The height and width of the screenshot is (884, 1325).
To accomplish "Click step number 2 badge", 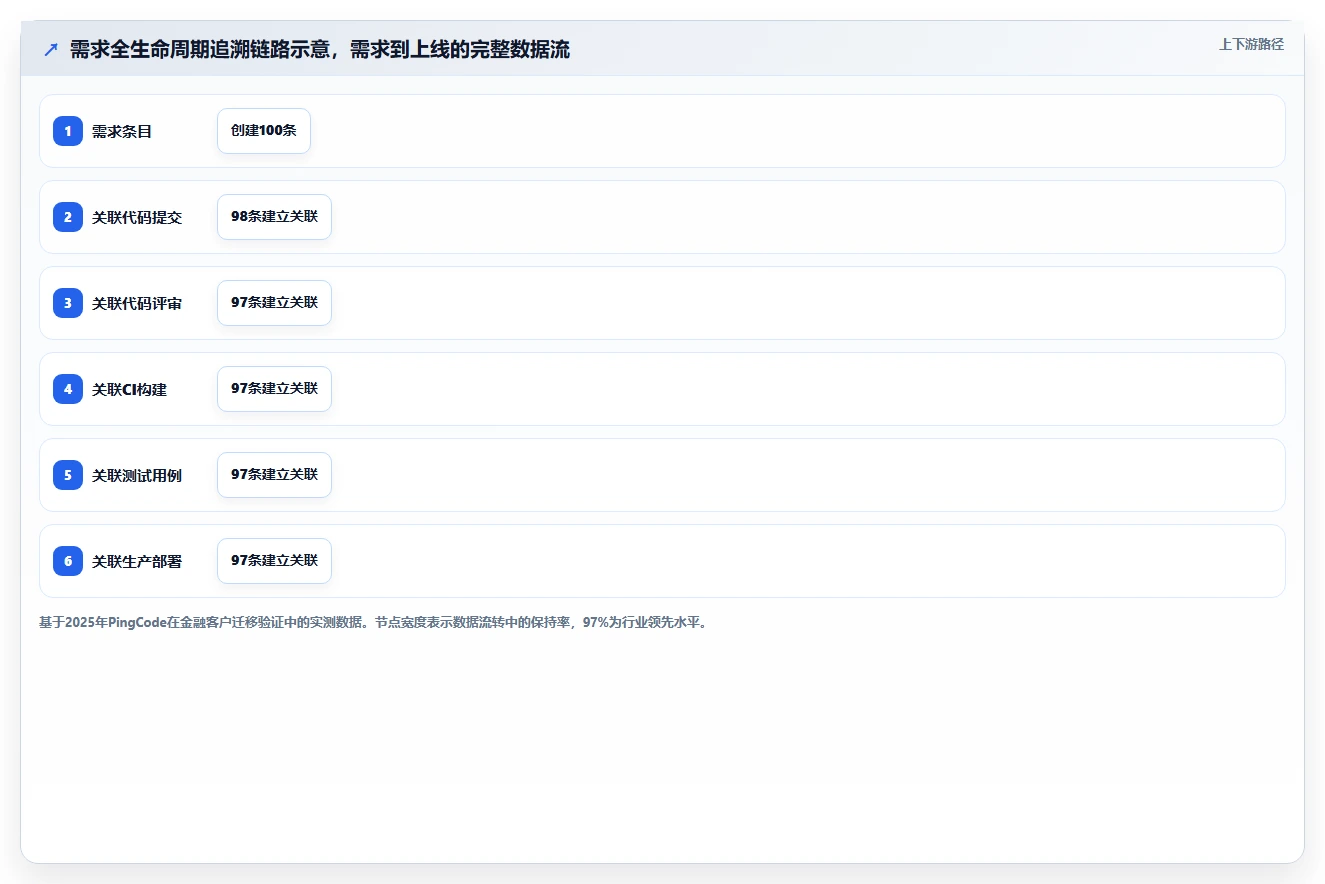I will (x=68, y=217).
